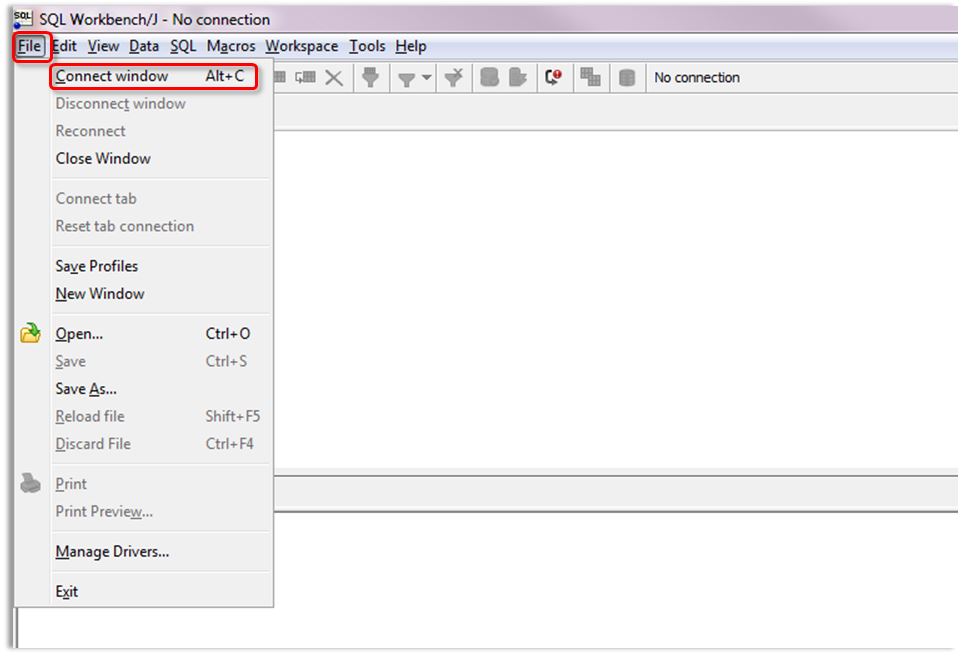
Task: Open the Edit menu
Action: point(64,46)
